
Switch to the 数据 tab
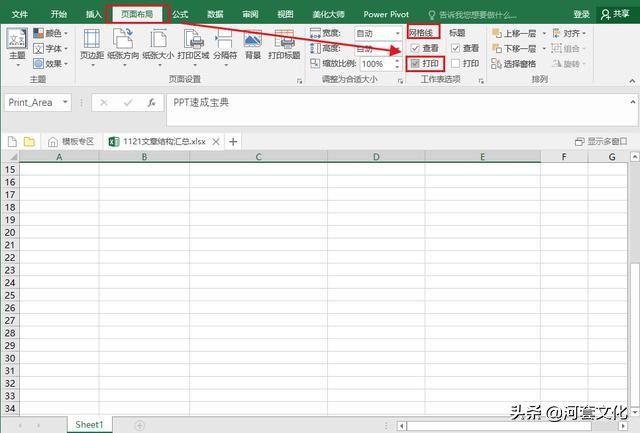coord(215,14)
